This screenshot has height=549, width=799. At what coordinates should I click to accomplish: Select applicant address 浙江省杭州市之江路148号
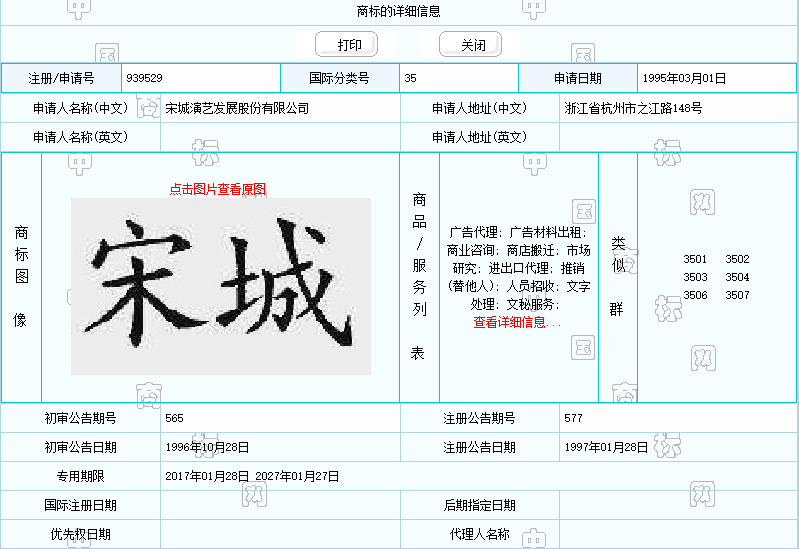click(633, 108)
